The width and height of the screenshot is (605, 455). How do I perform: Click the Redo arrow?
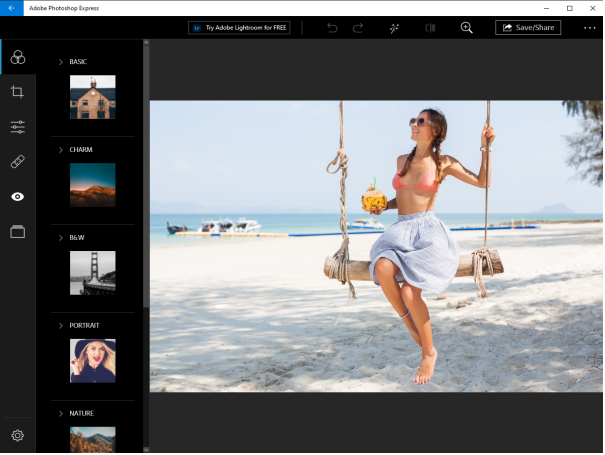coord(358,28)
